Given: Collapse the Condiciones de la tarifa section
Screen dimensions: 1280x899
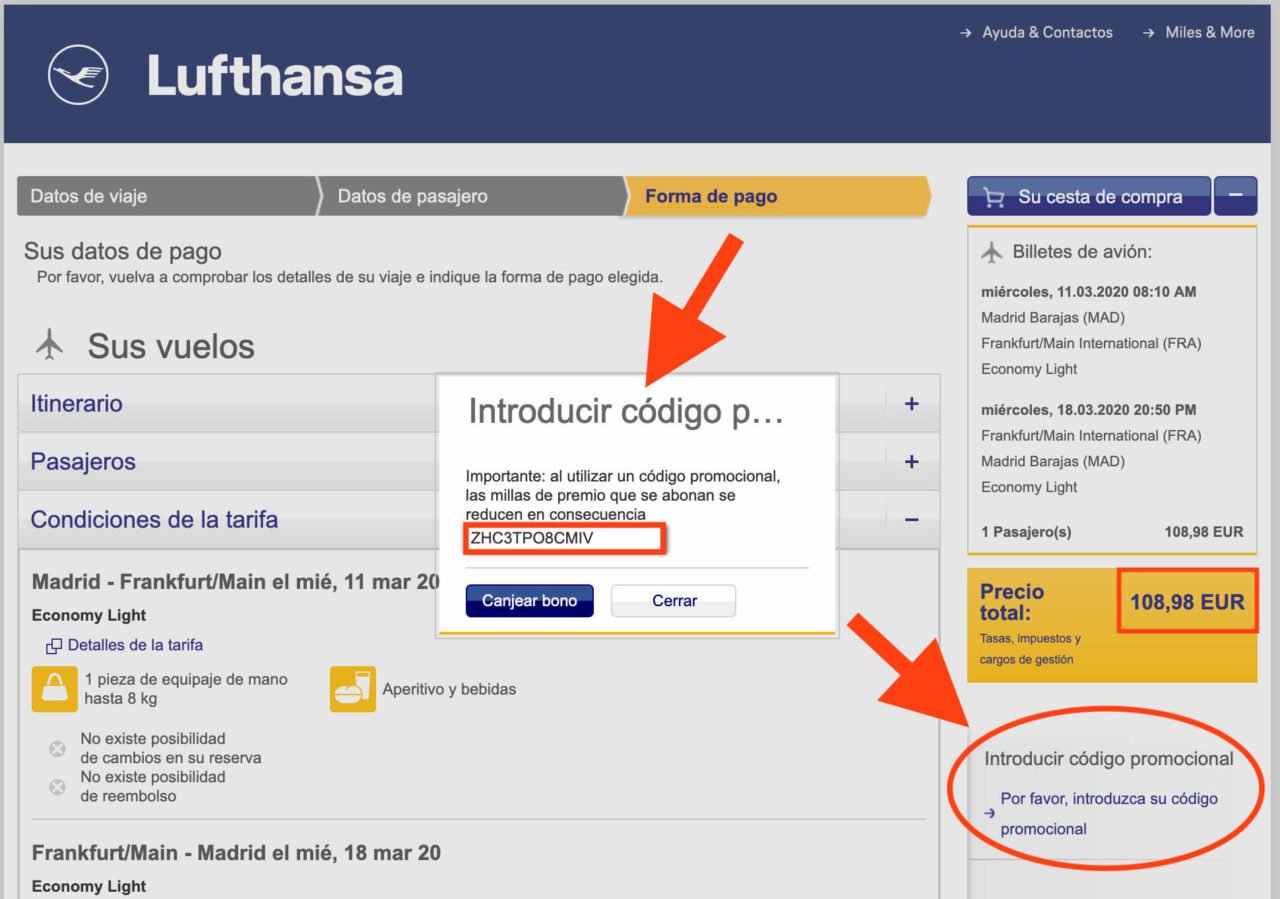Looking at the screenshot, I should point(911,520).
